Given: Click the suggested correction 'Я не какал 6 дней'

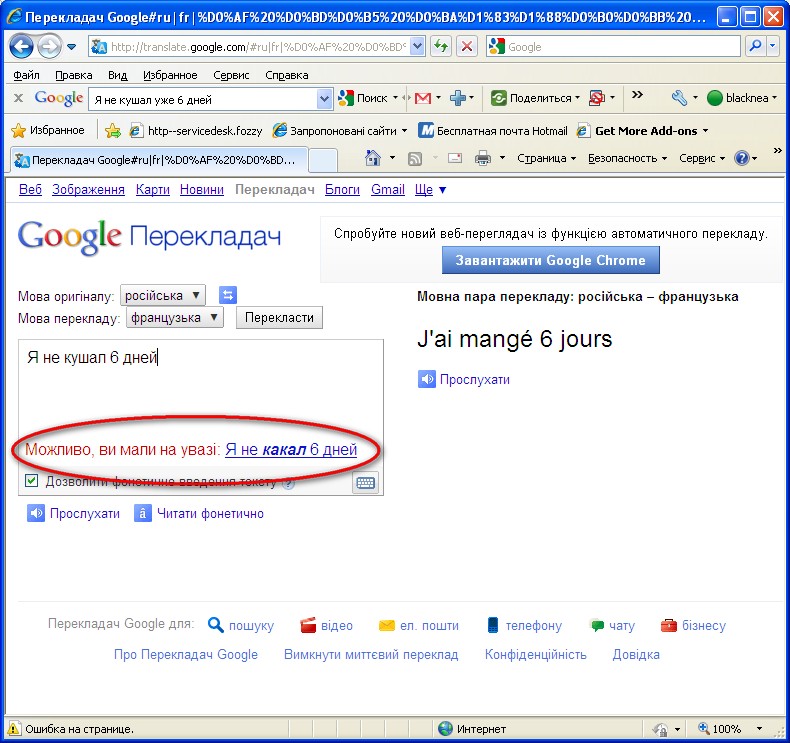Looking at the screenshot, I should point(291,450).
